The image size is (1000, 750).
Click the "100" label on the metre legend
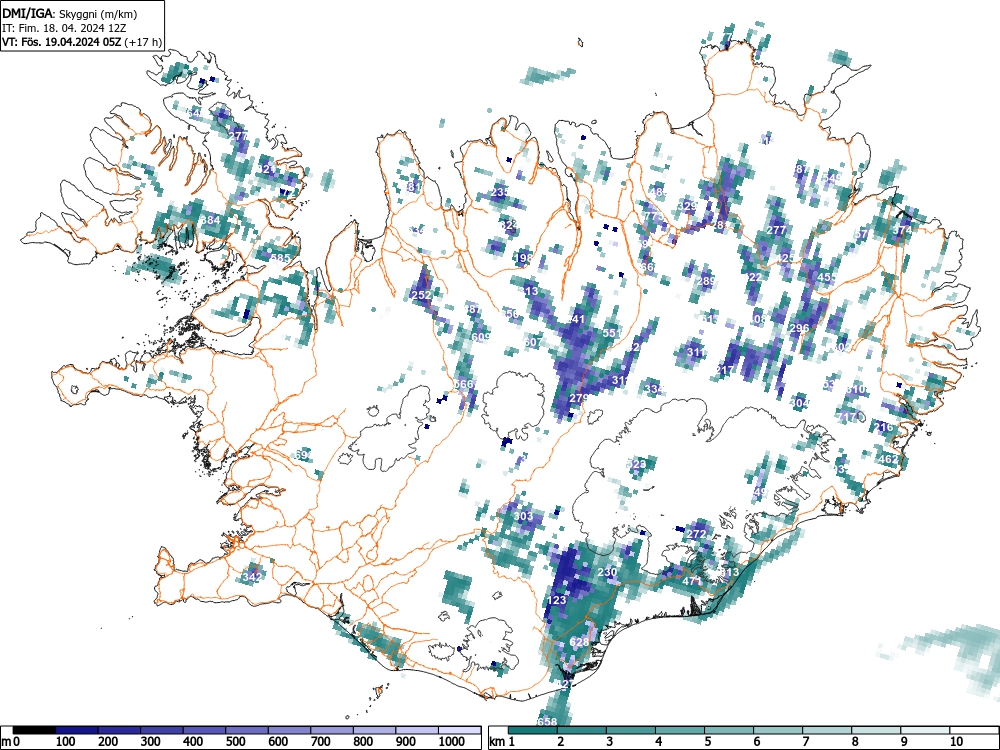pyautogui.click(x=66, y=742)
